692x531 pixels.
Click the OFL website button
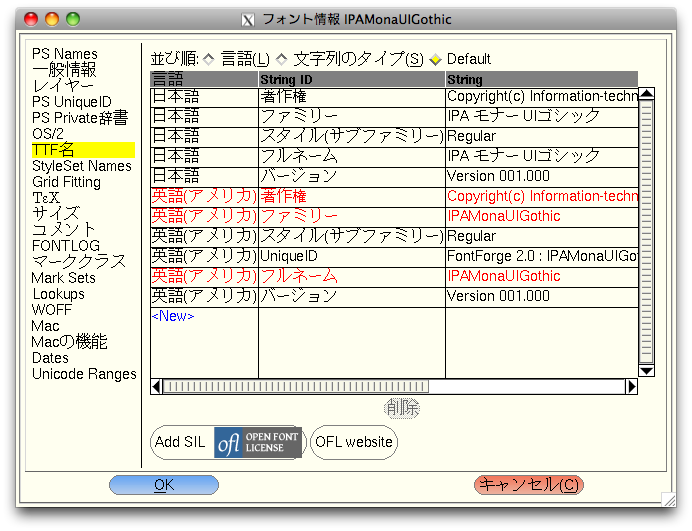(354, 442)
